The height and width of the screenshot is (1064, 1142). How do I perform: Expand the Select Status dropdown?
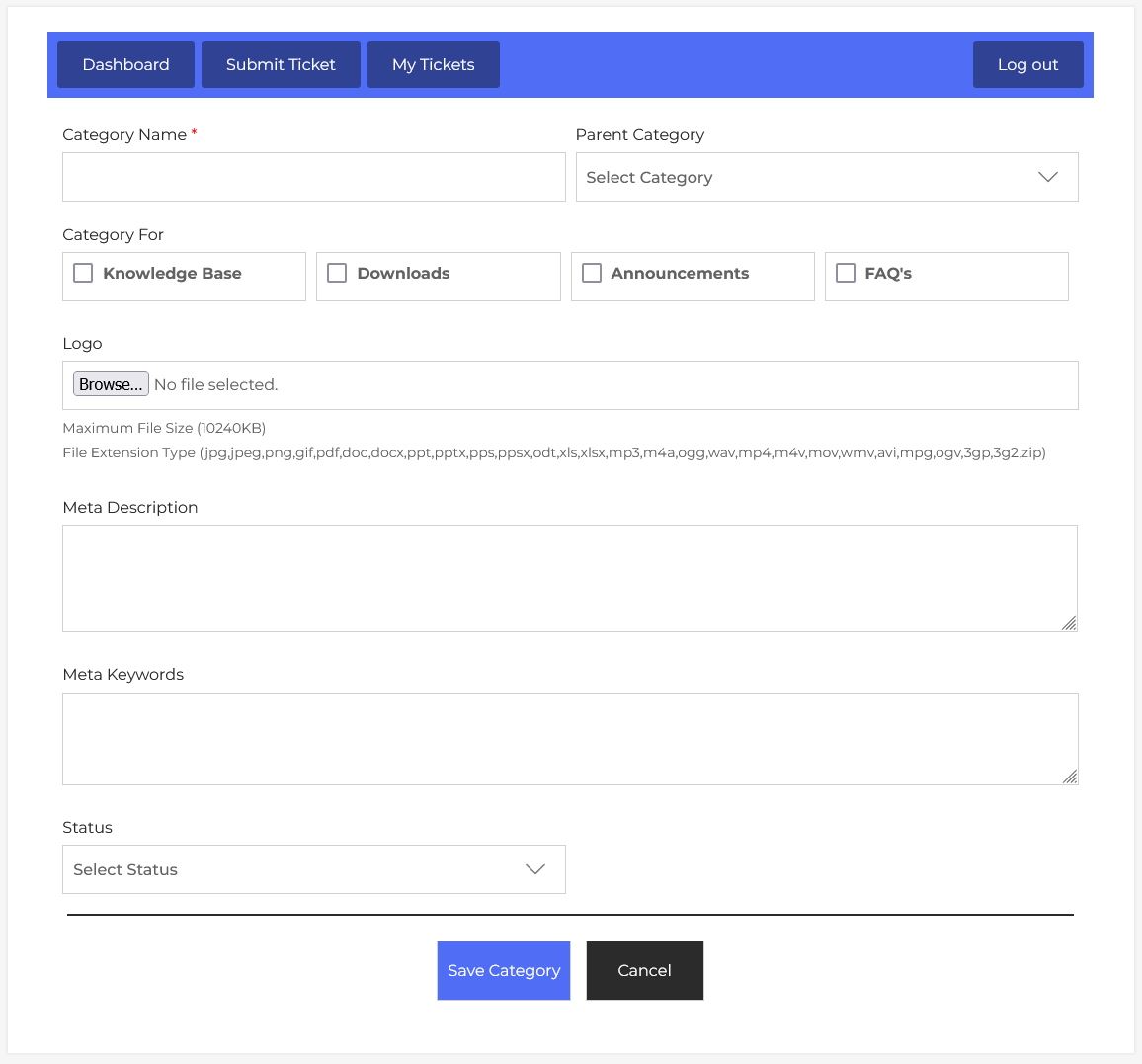[296, 869]
